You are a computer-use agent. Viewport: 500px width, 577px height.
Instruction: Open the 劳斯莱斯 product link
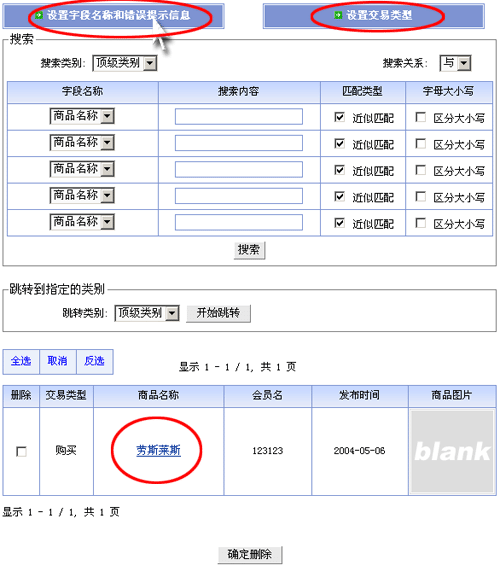(158, 450)
